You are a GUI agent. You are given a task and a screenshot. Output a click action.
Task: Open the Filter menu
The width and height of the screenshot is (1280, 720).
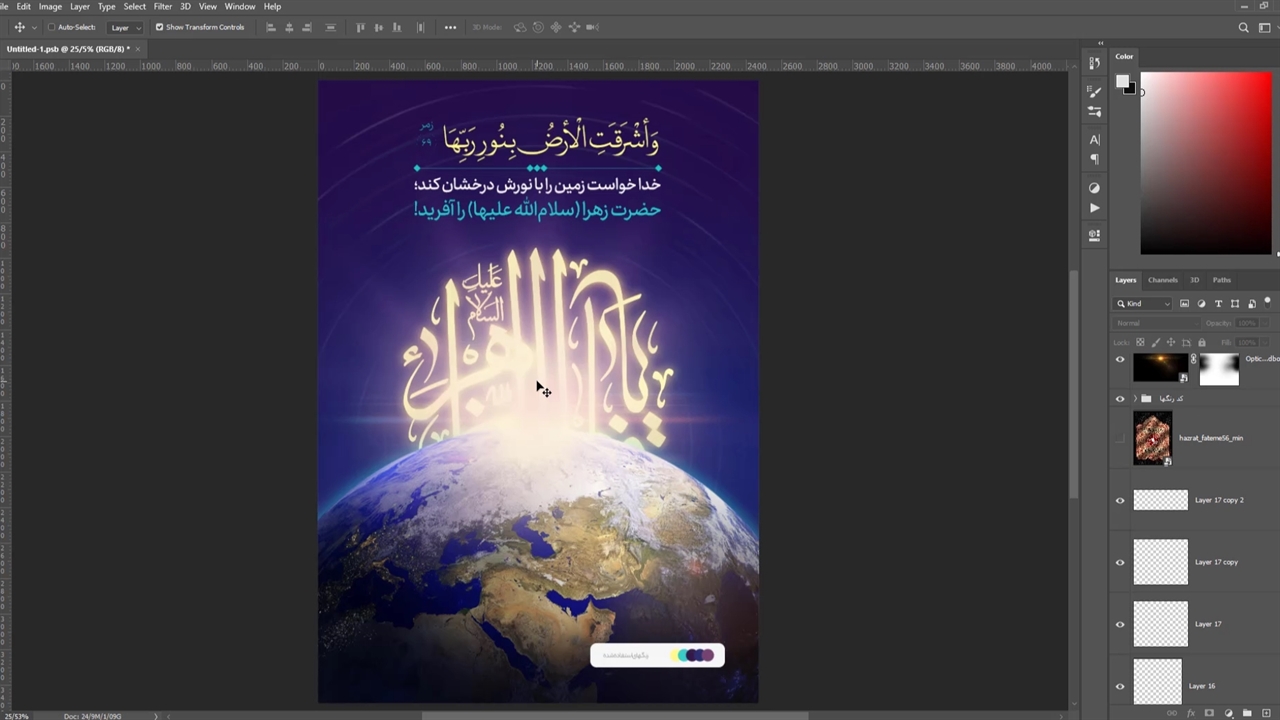162,7
